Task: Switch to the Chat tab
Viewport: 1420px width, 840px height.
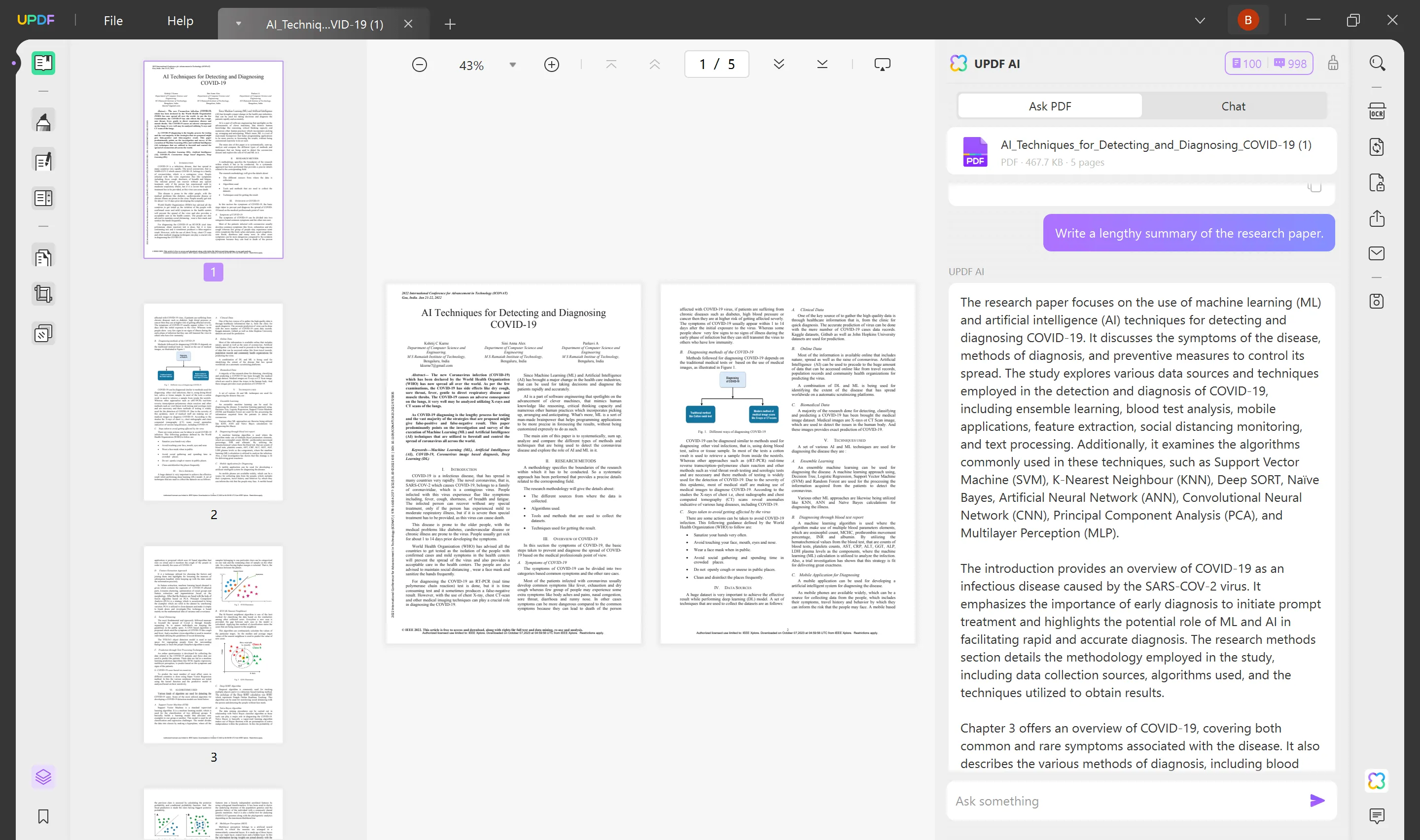Action: coord(1233,106)
